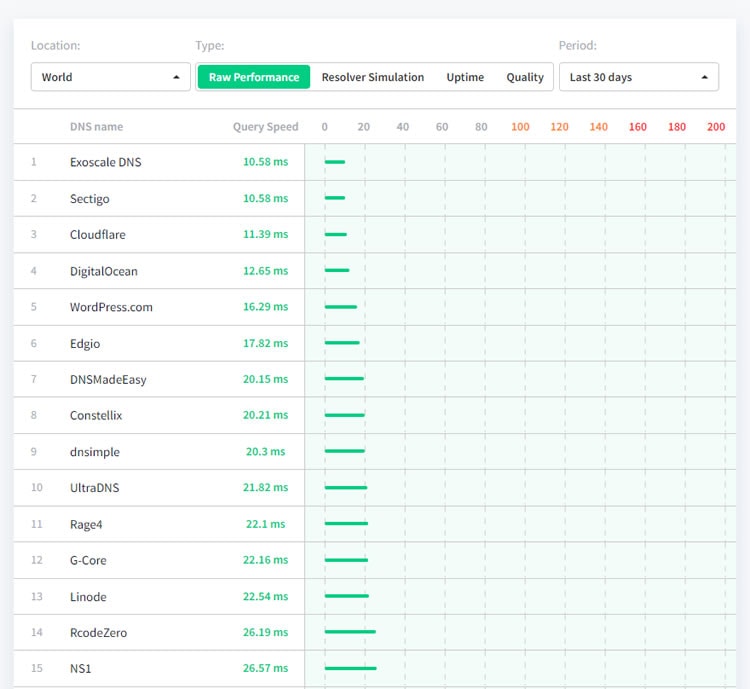Click the rank number 10
750x689 pixels.
click(37, 488)
